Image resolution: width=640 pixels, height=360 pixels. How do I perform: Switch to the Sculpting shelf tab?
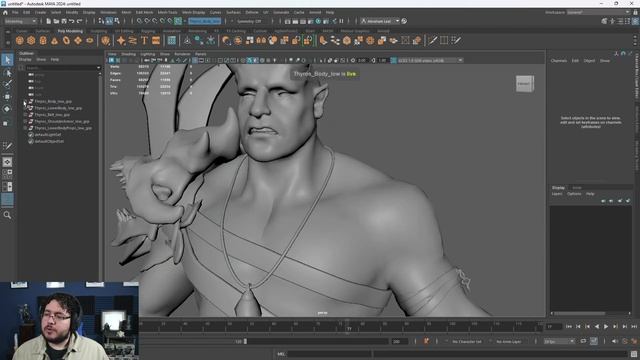pyautogui.click(x=98, y=31)
